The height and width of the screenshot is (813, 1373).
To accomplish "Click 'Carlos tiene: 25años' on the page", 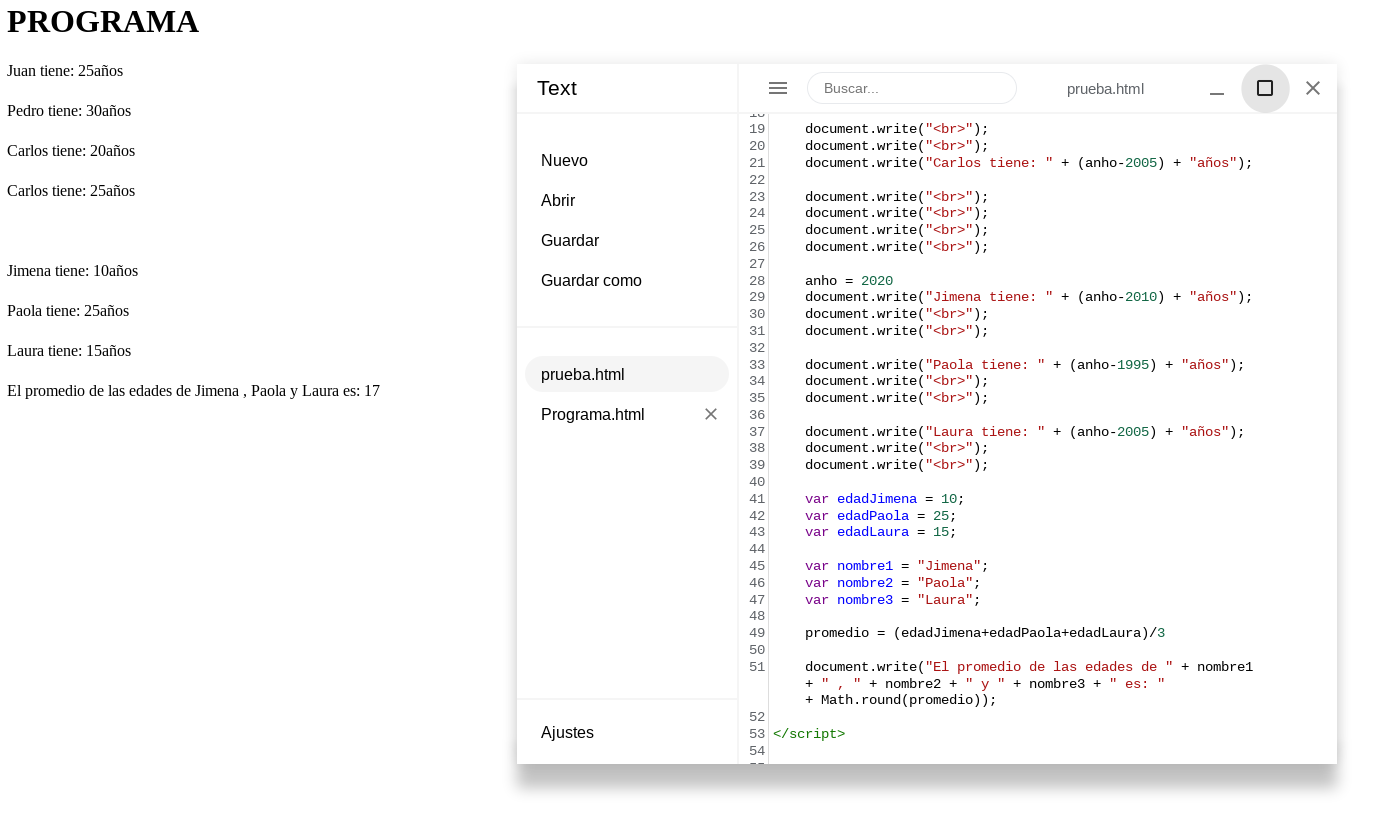I will pos(71,191).
